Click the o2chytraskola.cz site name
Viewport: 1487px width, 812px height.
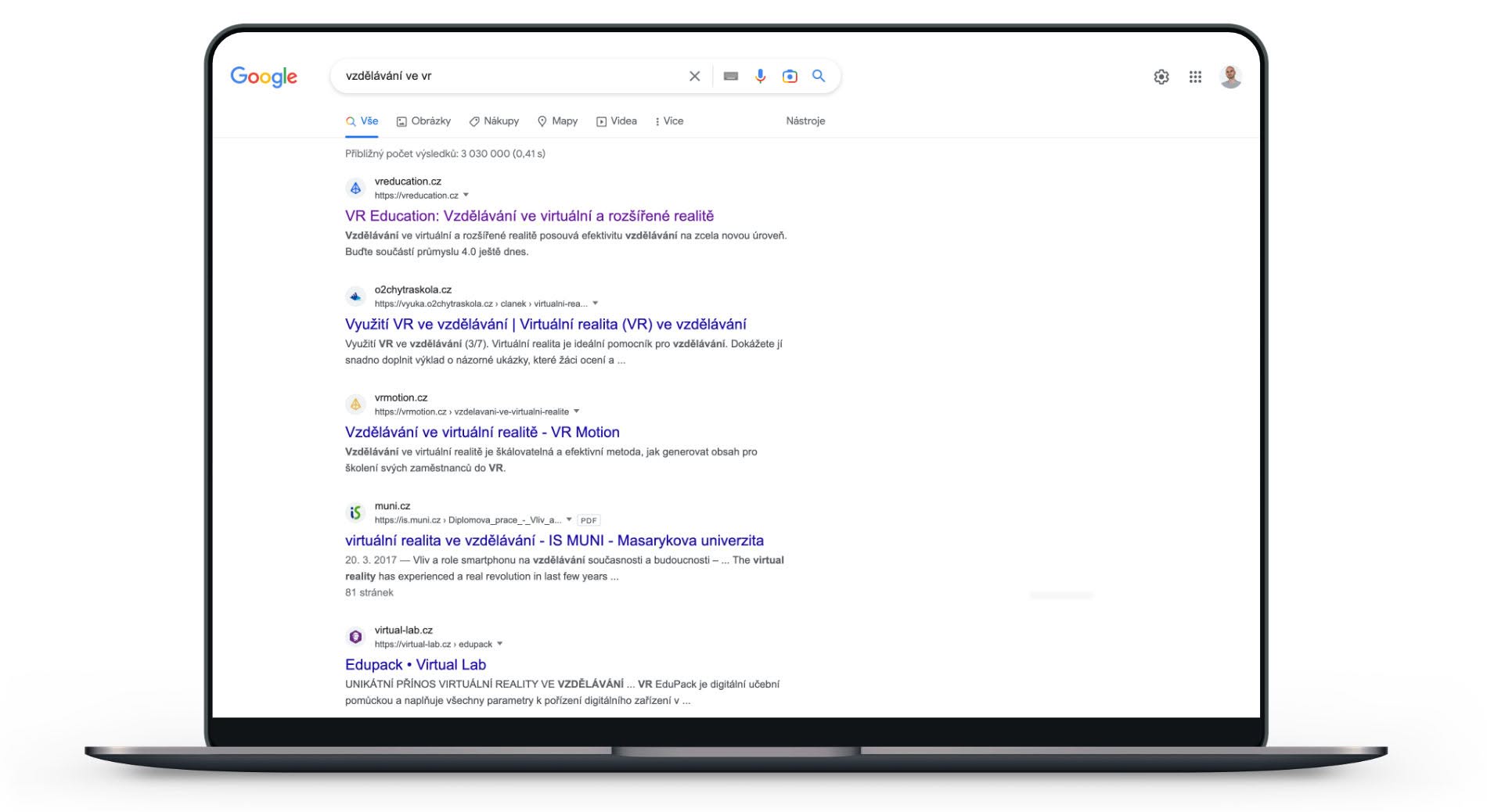point(413,289)
